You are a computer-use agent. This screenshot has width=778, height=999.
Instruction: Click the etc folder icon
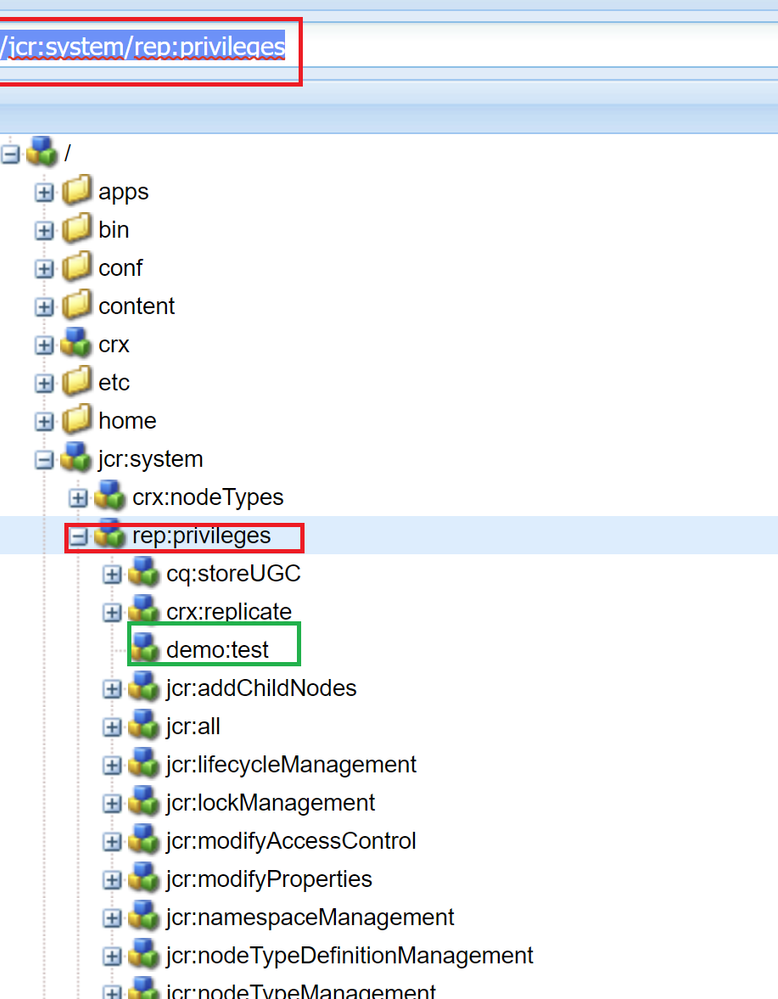click(x=76, y=383)
